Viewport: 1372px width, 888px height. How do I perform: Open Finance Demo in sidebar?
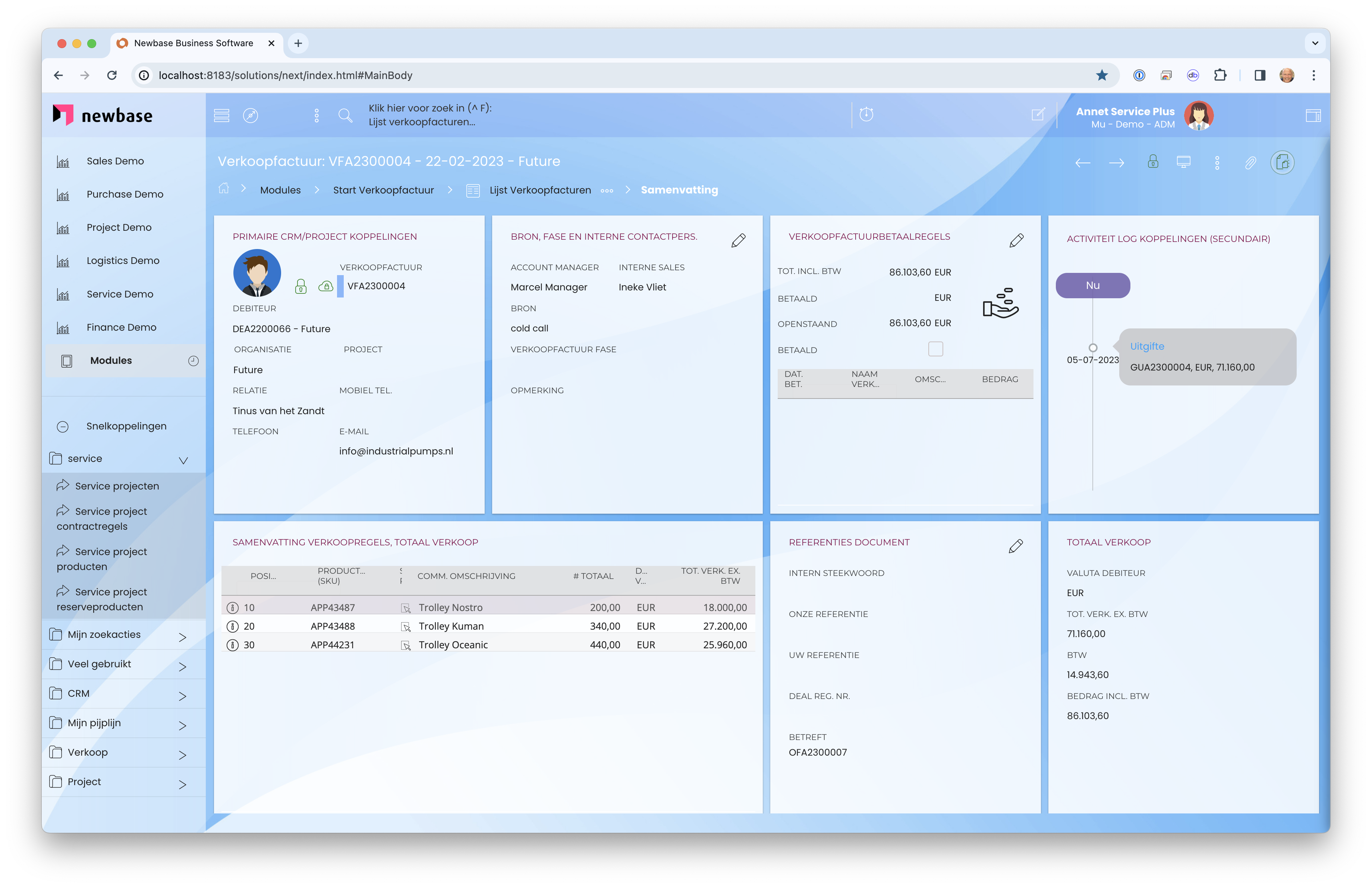[121, 327]
